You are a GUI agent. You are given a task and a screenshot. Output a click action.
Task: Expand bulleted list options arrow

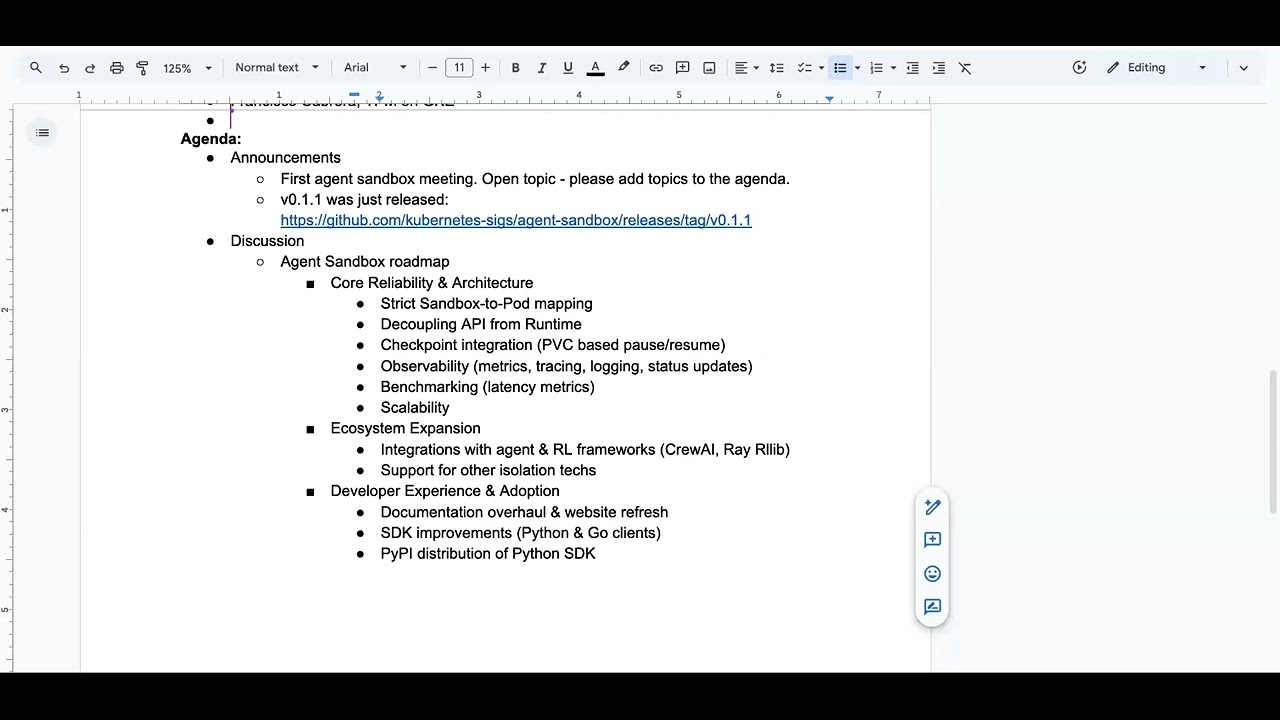click(x=857, y=68)
